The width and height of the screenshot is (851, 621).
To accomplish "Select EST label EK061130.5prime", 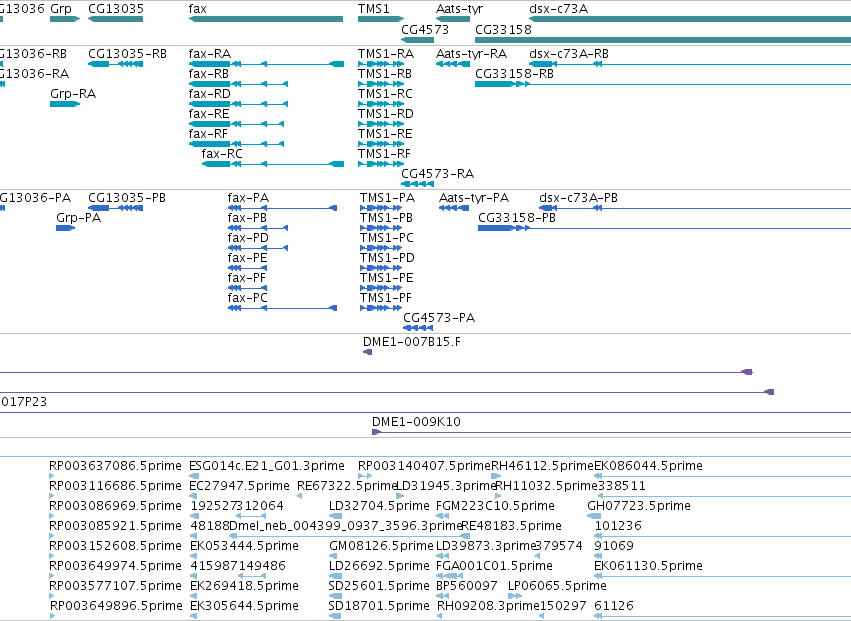I will coord(649,567).
